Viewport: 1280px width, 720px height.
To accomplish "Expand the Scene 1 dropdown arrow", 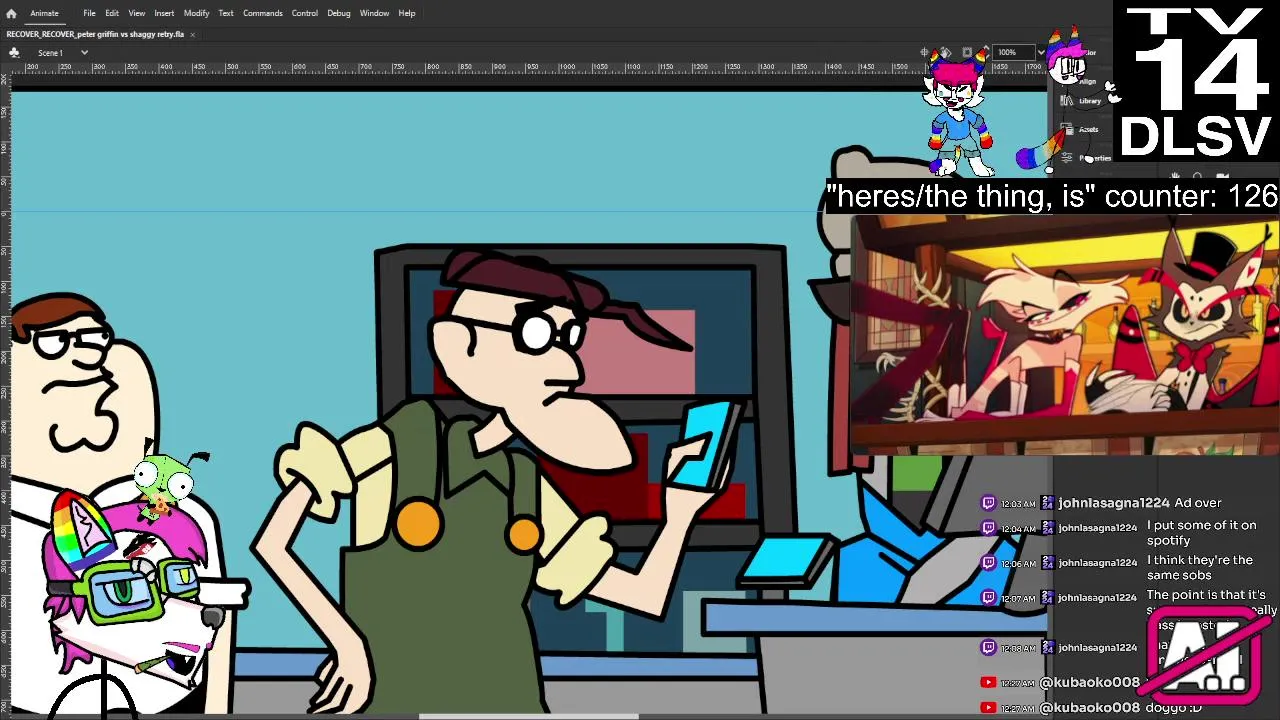I will [x=84, y=52].
